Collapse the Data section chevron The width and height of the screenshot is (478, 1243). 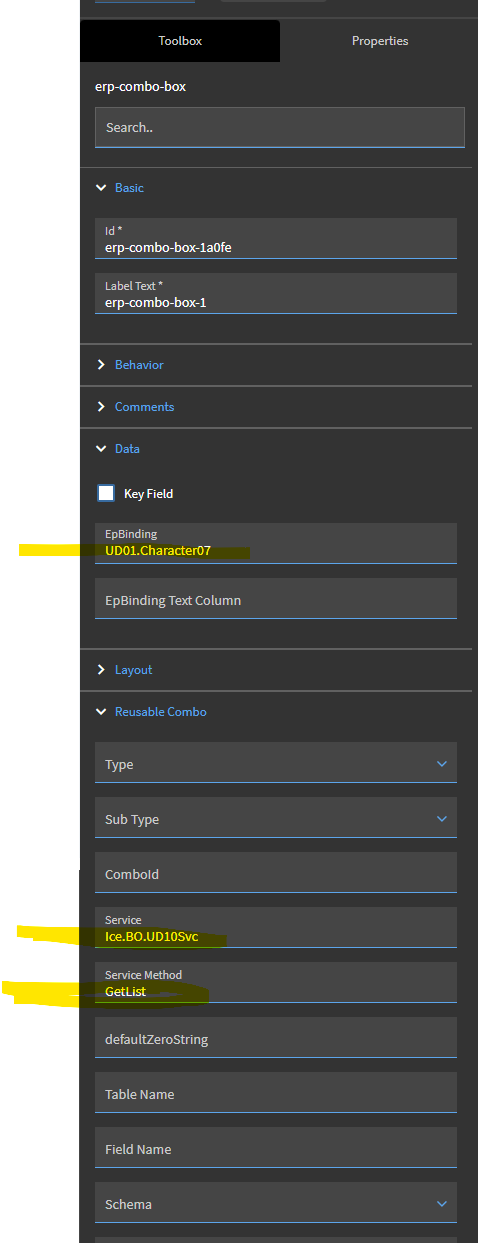101,449
